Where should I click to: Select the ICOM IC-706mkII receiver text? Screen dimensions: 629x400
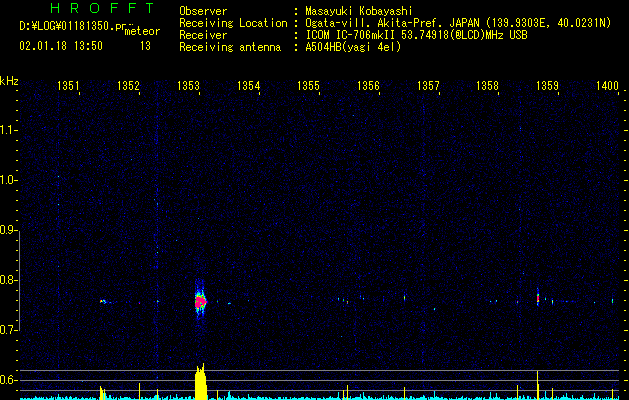pyautogui.click(x=352, y=35)
